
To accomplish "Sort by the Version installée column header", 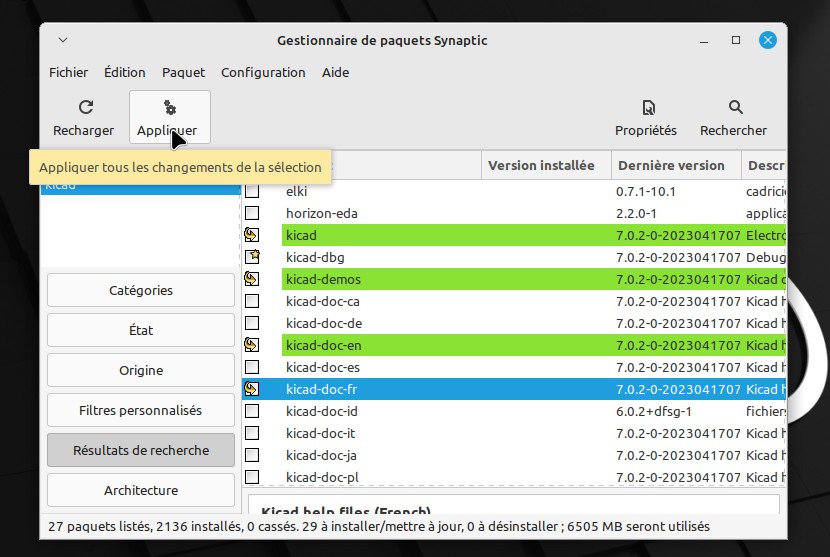I will tap(546, 166).
